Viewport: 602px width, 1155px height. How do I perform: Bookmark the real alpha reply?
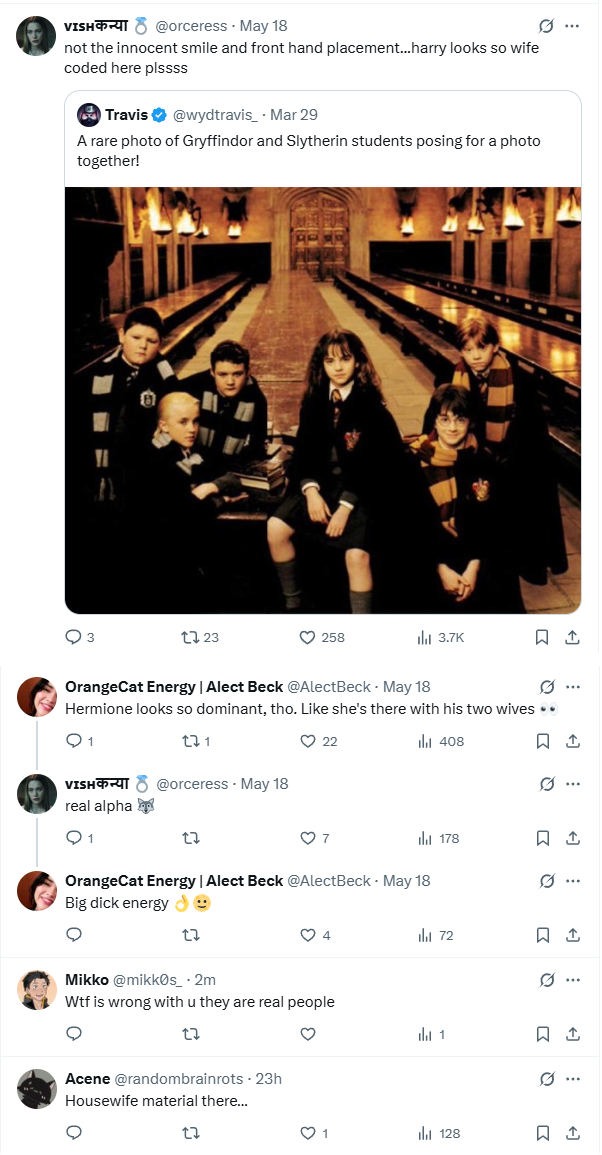point(542,838)
